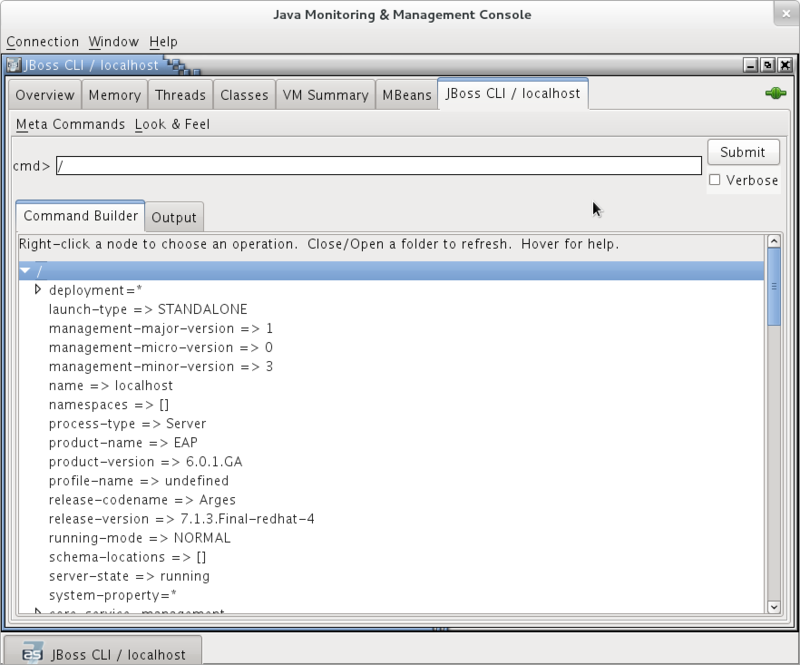800x665 pixels.
Task: Select the name => localhost row
Action: pyautogui.click(x=111, y=385)
